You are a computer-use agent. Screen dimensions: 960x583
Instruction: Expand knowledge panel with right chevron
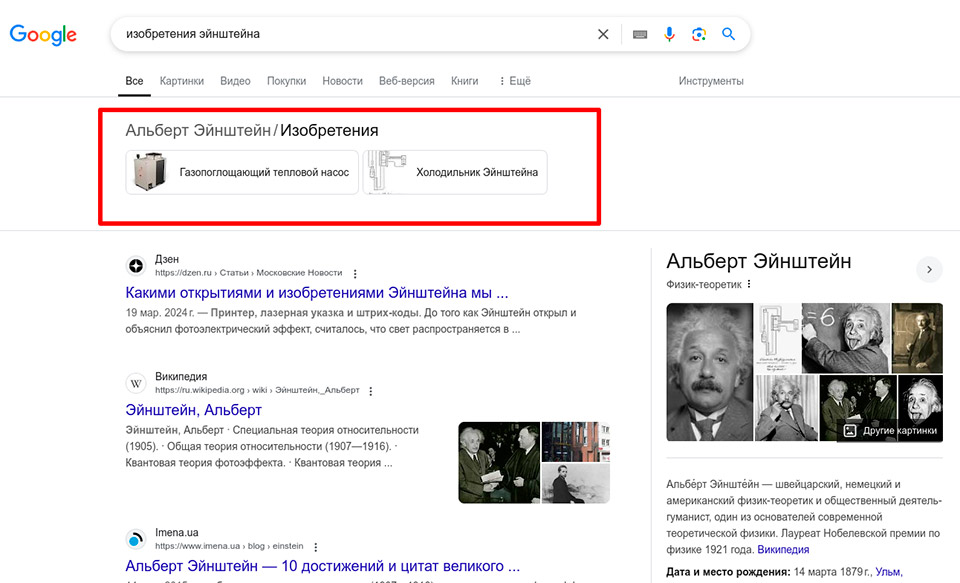pos(929,269)
